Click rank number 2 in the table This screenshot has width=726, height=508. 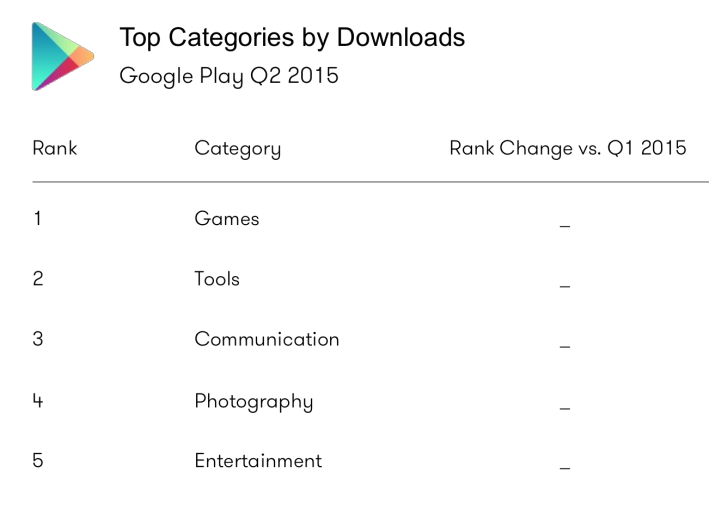pyautogui.click(x=38, y=279)
